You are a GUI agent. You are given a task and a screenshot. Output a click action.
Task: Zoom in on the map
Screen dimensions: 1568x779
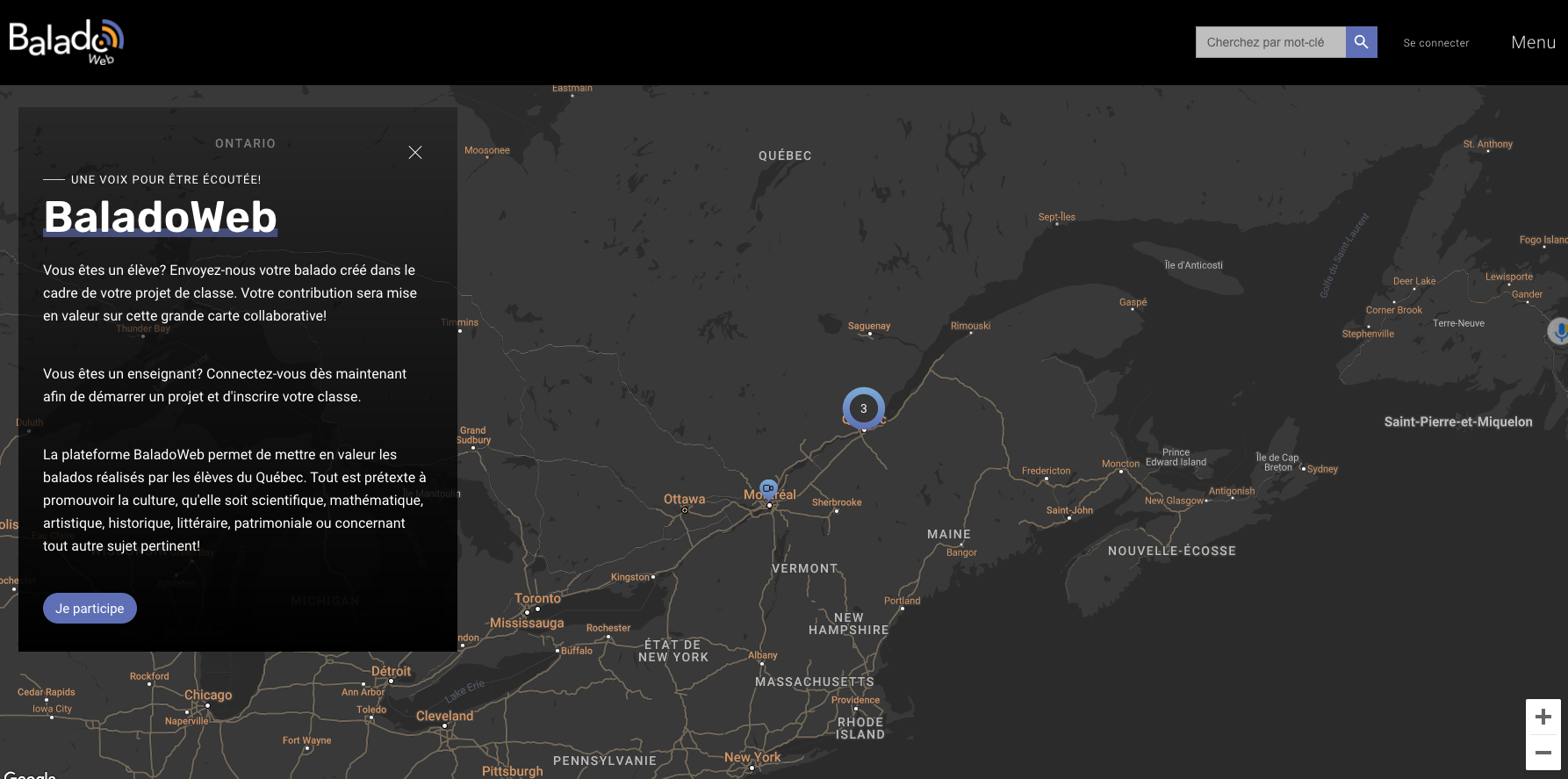1543,717
